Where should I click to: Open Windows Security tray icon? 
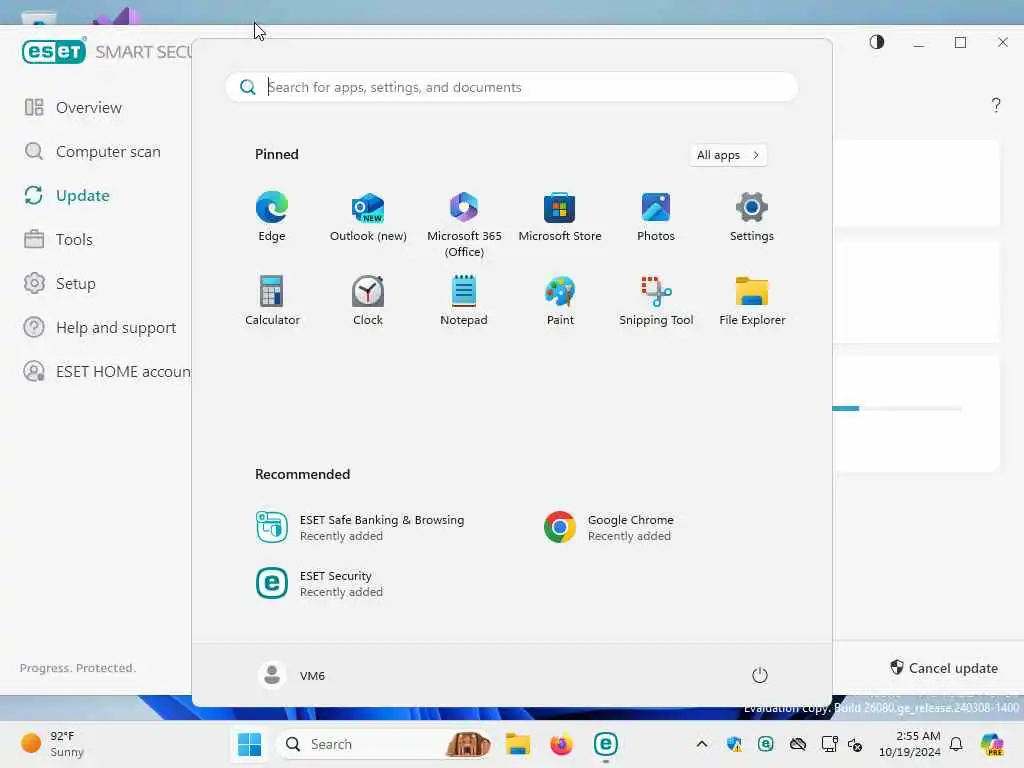pos(734,744)
